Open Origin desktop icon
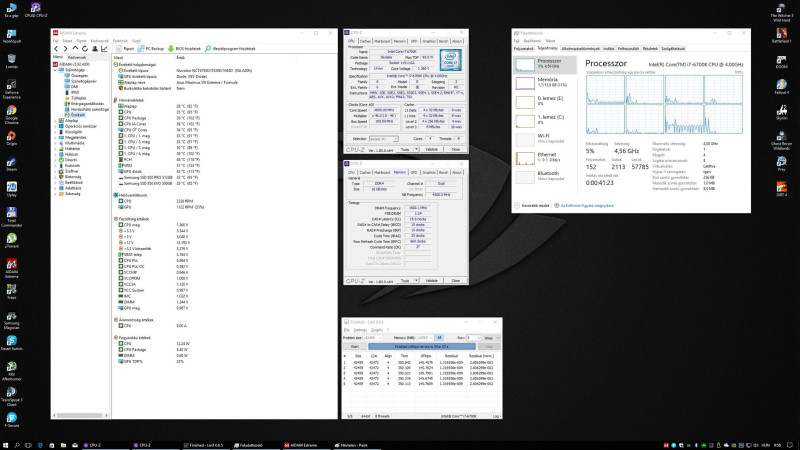This screenshot has height=450, width=800. point(11,138)
